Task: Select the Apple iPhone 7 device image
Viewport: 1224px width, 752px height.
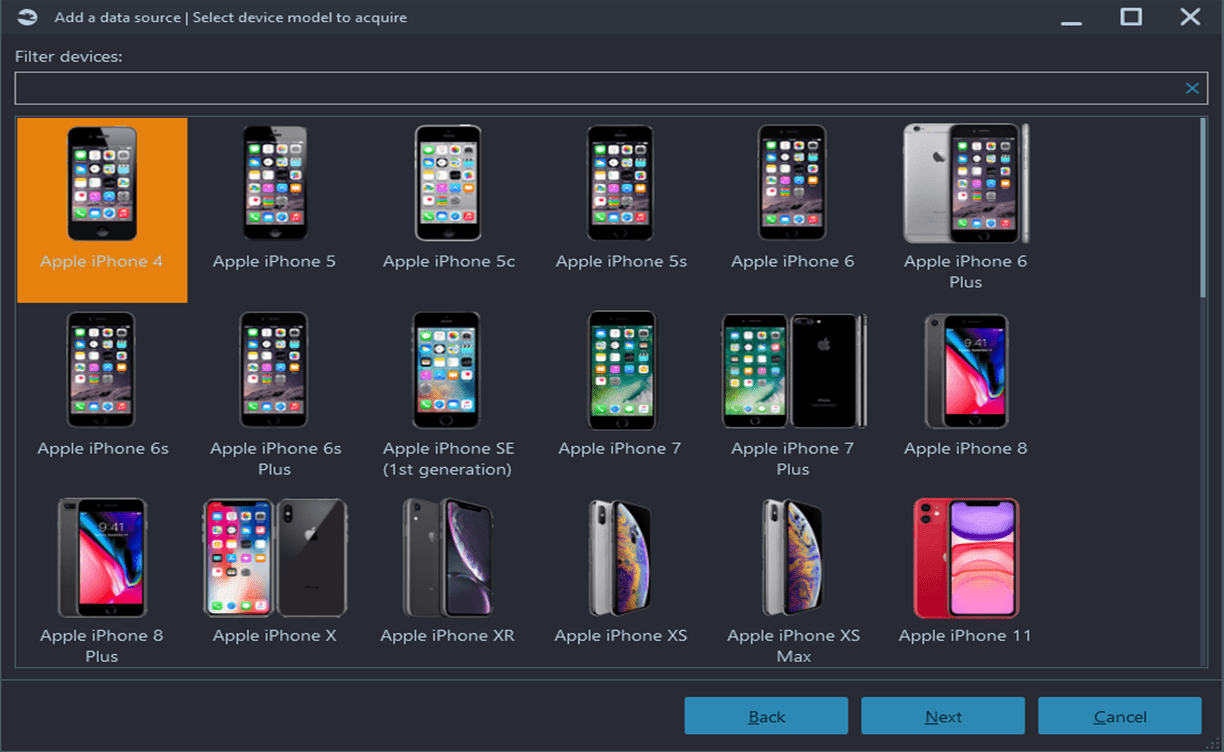Action: tap(622, 370)
